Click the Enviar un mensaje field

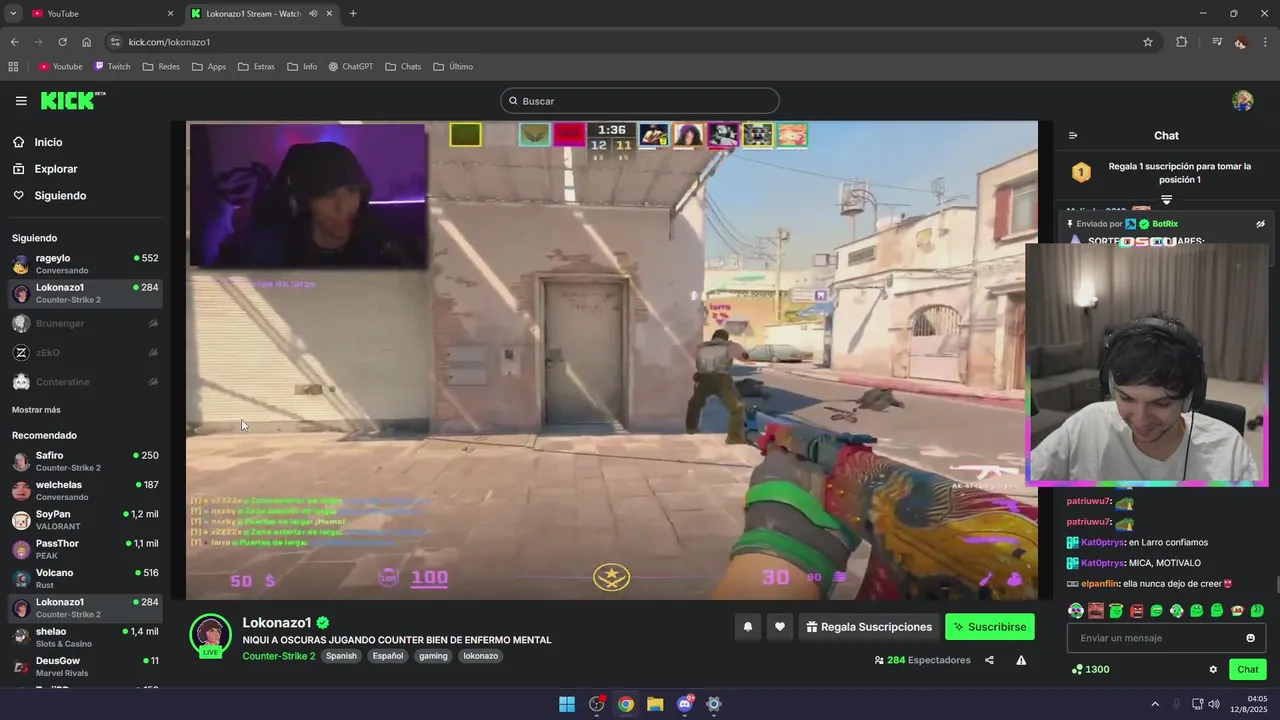click(1166, 638)
